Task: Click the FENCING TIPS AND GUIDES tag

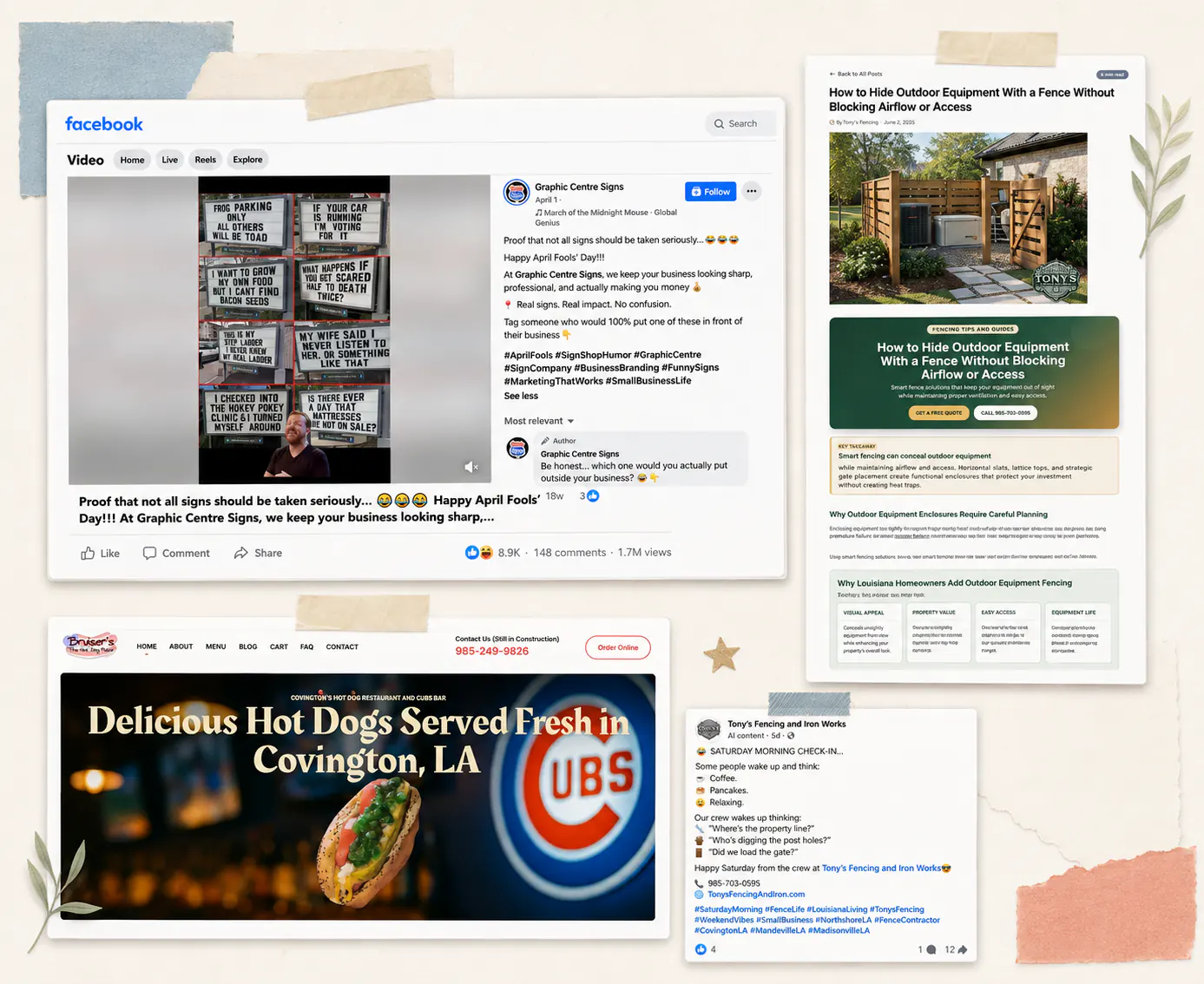Action: click(x=973, y=330)
